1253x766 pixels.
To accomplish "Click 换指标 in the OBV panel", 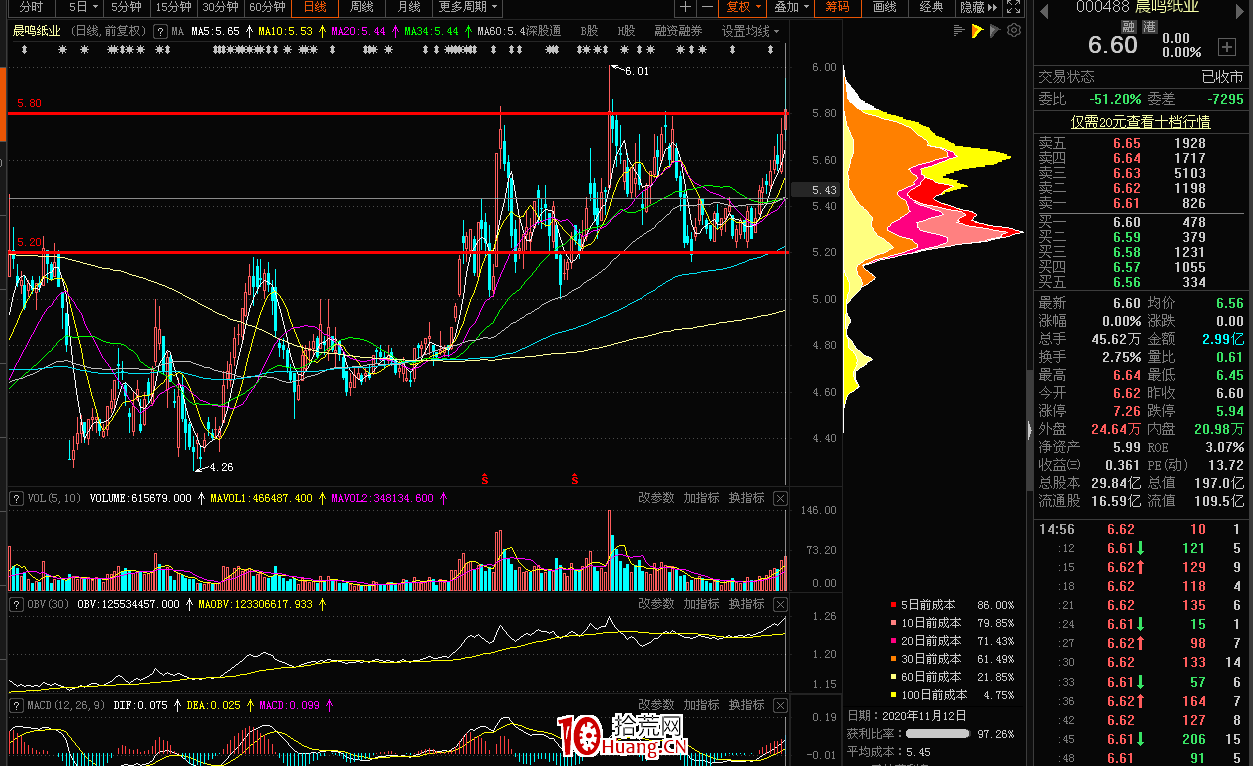I will click(x=746, y=604).
